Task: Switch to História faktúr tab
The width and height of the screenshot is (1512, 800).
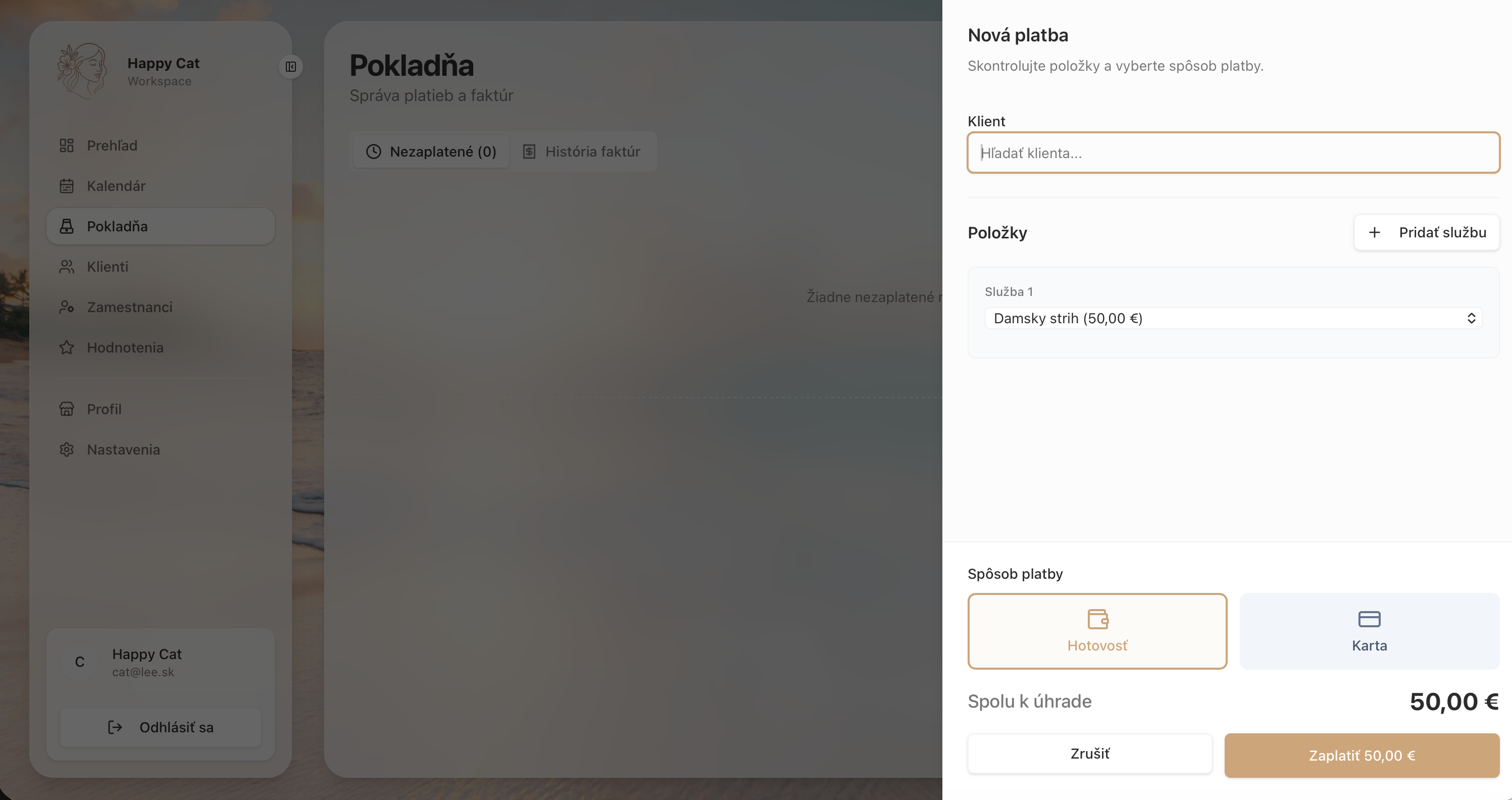Action: click(x=581, y=152)
